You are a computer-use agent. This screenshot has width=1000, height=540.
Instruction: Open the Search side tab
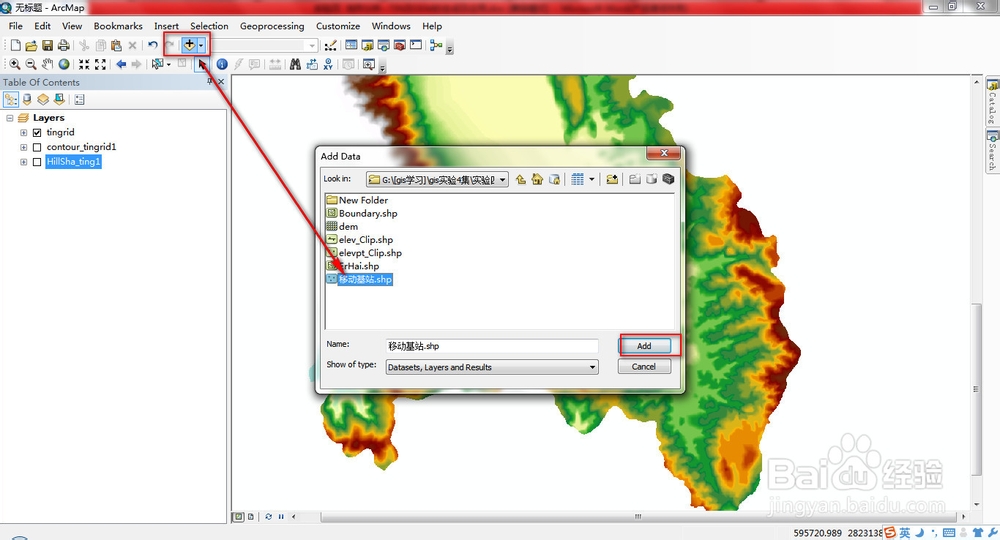click(992, 150)
